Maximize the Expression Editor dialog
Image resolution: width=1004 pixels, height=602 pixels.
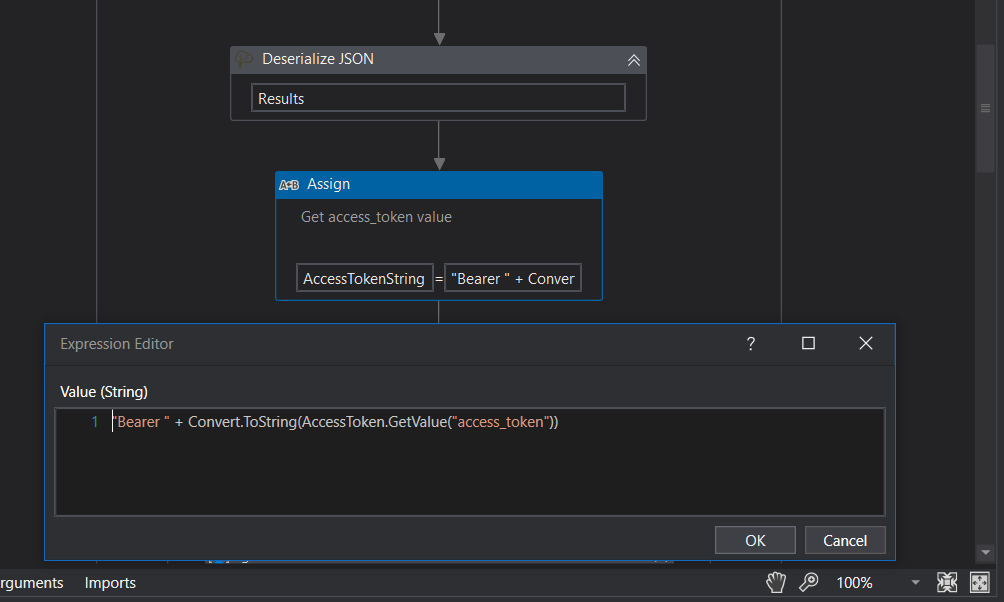click(808, 343)
